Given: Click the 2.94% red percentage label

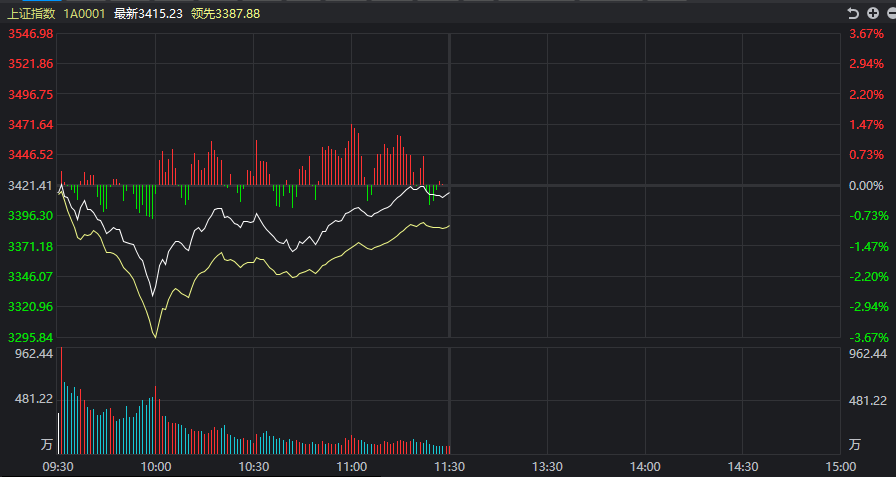Looking at the screenshot, I should pyautogui.click(x=866, y=64).
